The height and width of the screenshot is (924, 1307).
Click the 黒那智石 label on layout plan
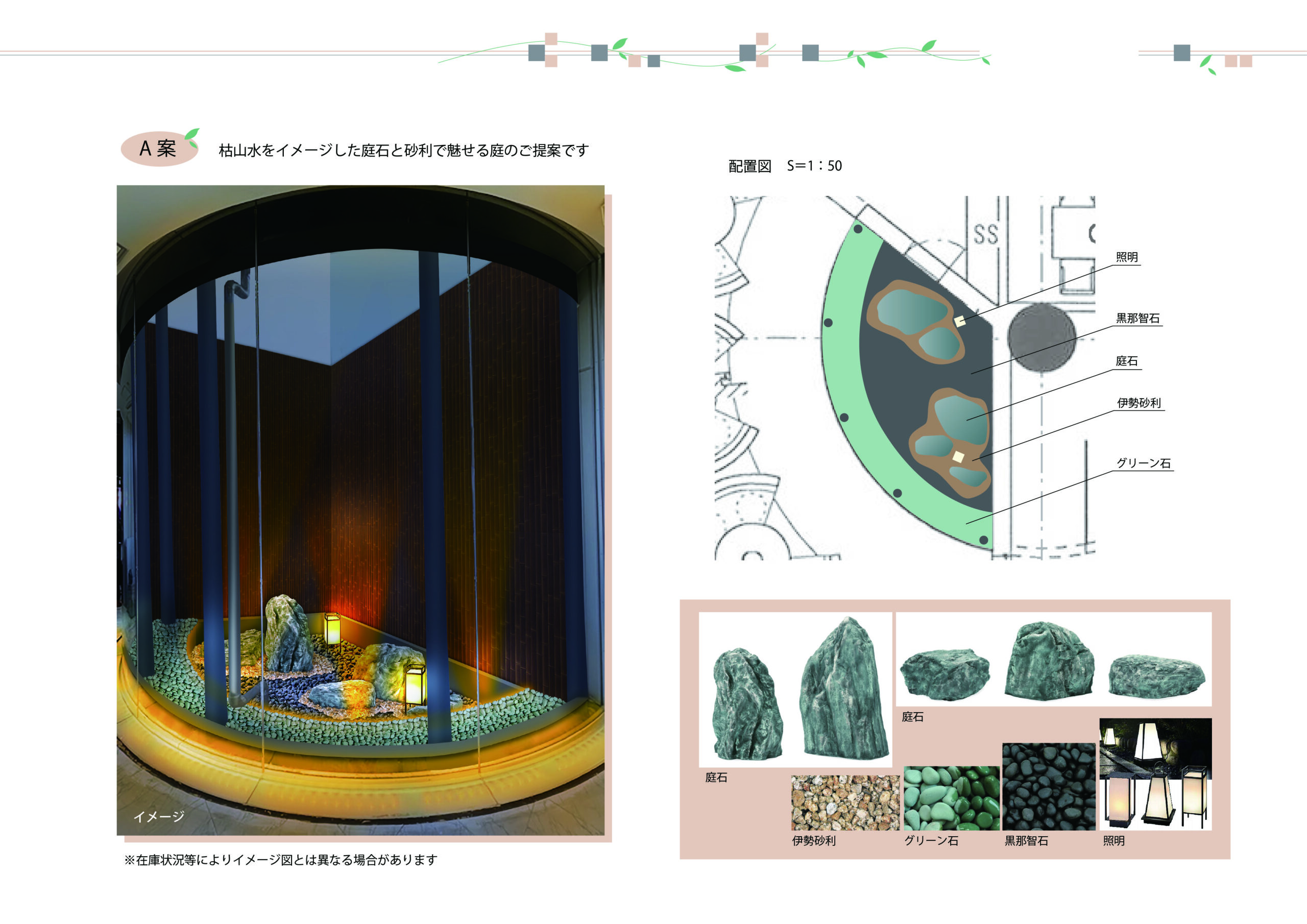(1137, 318)
